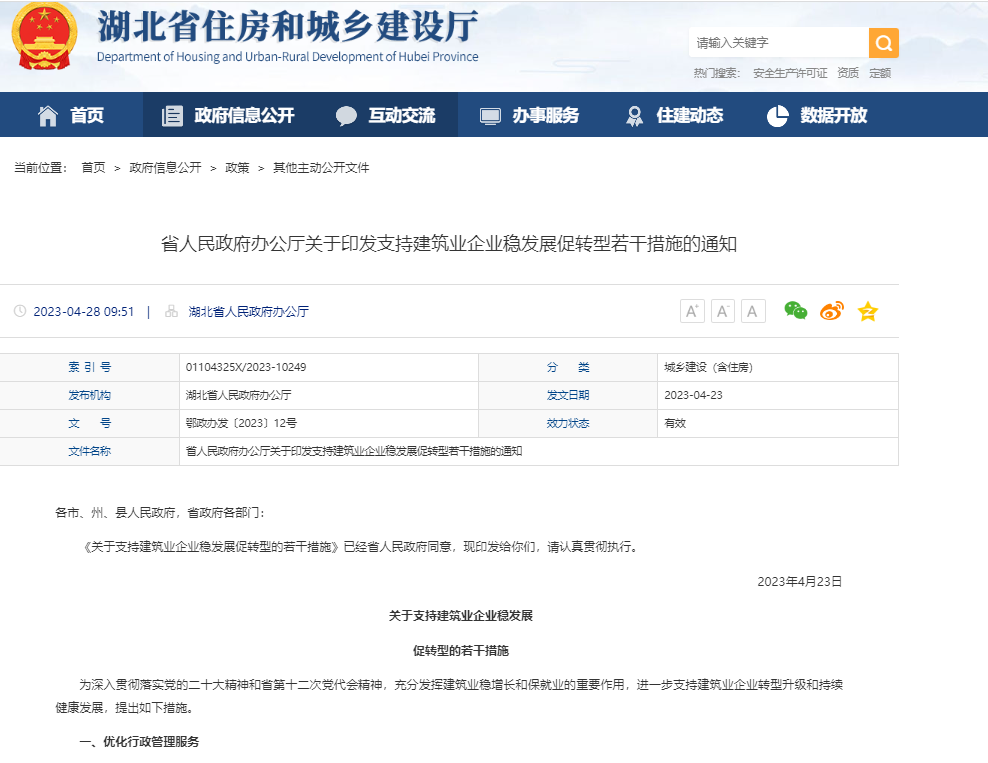Share the article via Weibo icon

click(831, 311)
